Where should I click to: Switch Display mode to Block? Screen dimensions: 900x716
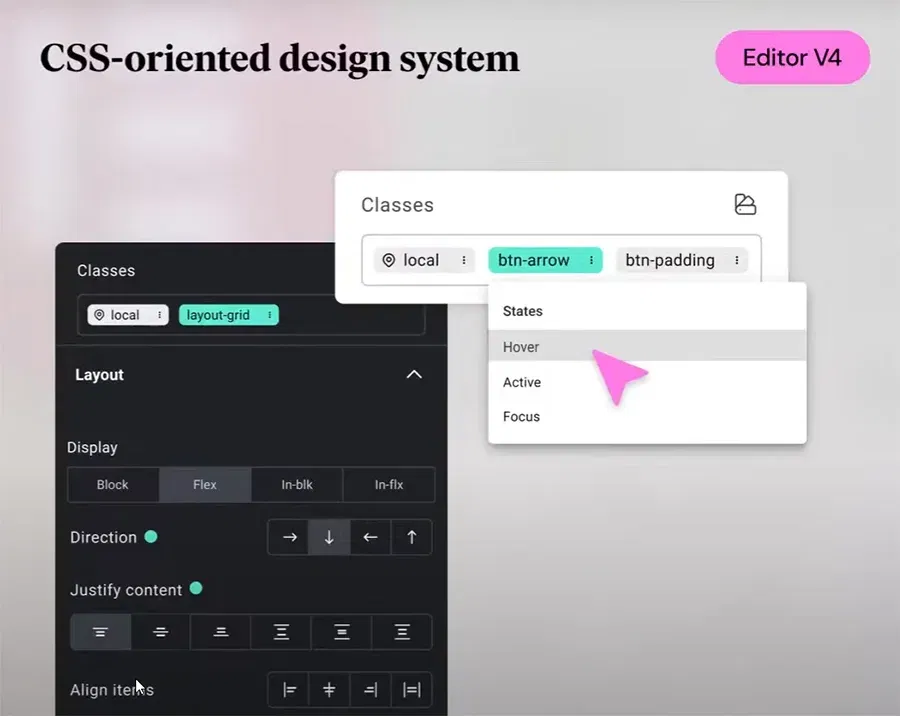point(113,484)
